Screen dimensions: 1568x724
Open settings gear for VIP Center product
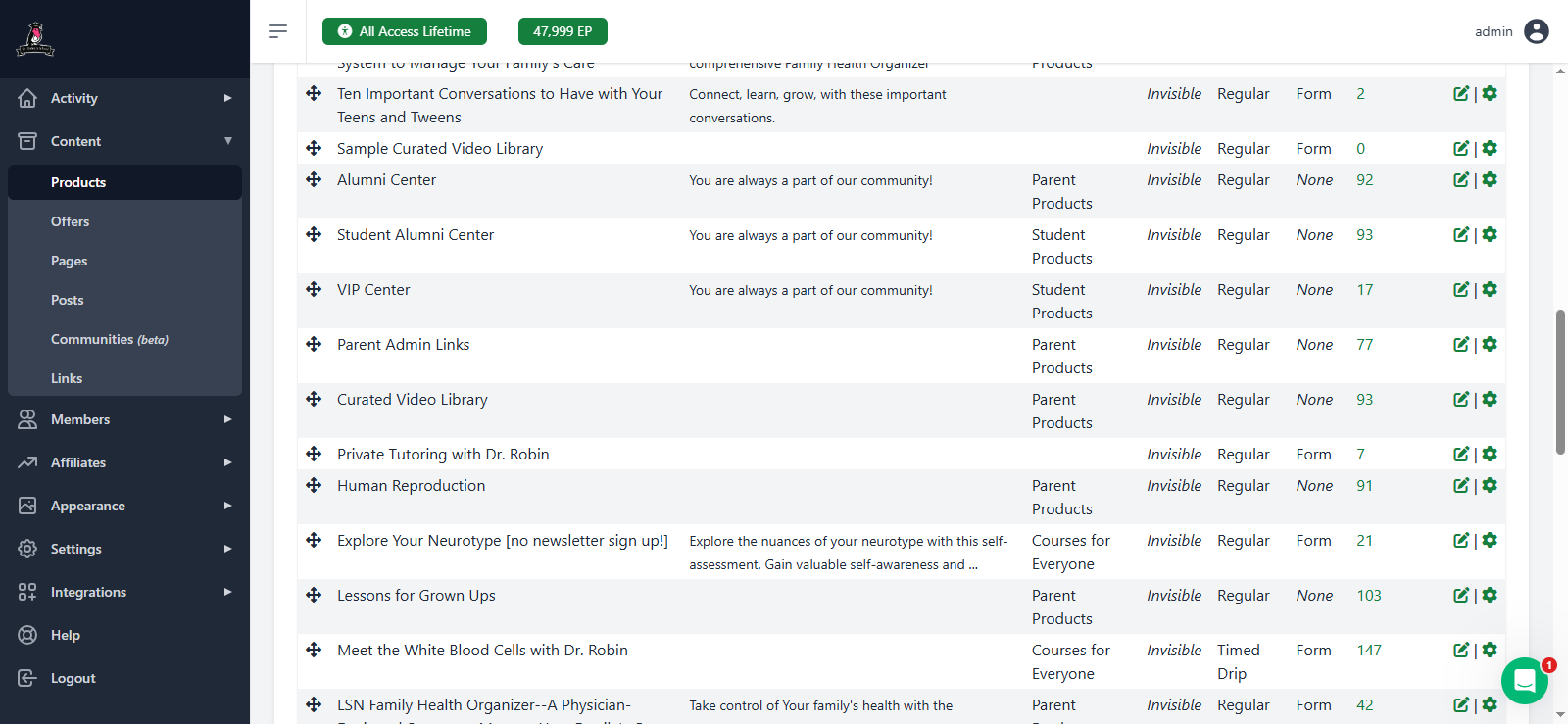point(1490,290)
